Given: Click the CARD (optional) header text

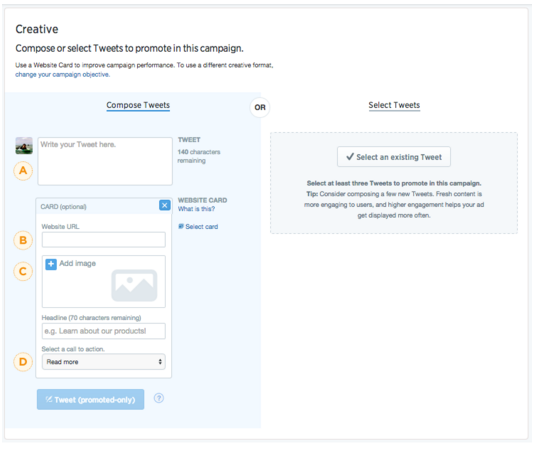Looking at the screenshot, I should 63,207.
